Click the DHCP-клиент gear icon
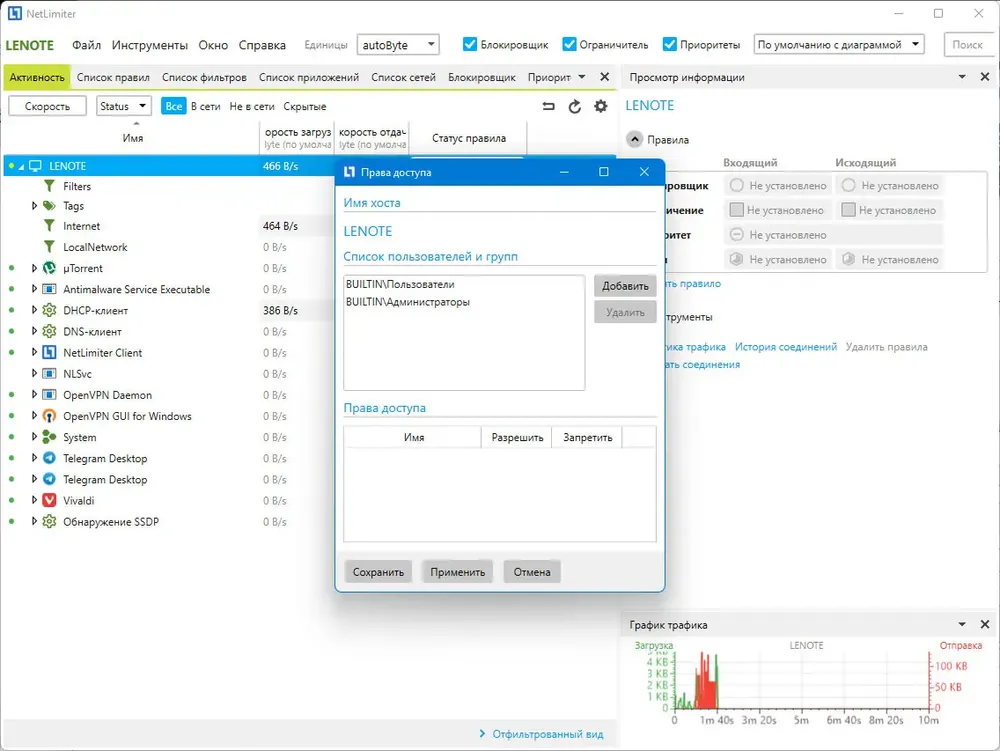This screenshot has height=751, width=1000. point(49,310)
